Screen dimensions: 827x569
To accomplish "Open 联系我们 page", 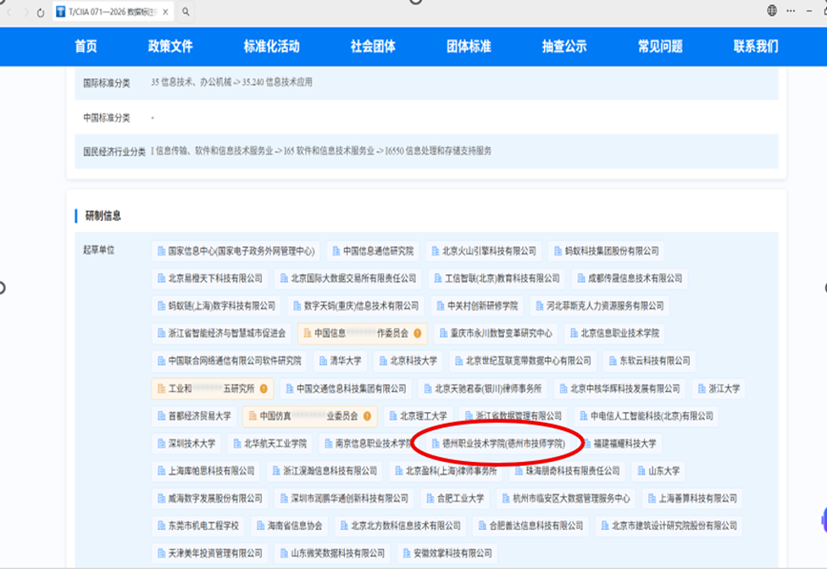I will click(756, 46).
